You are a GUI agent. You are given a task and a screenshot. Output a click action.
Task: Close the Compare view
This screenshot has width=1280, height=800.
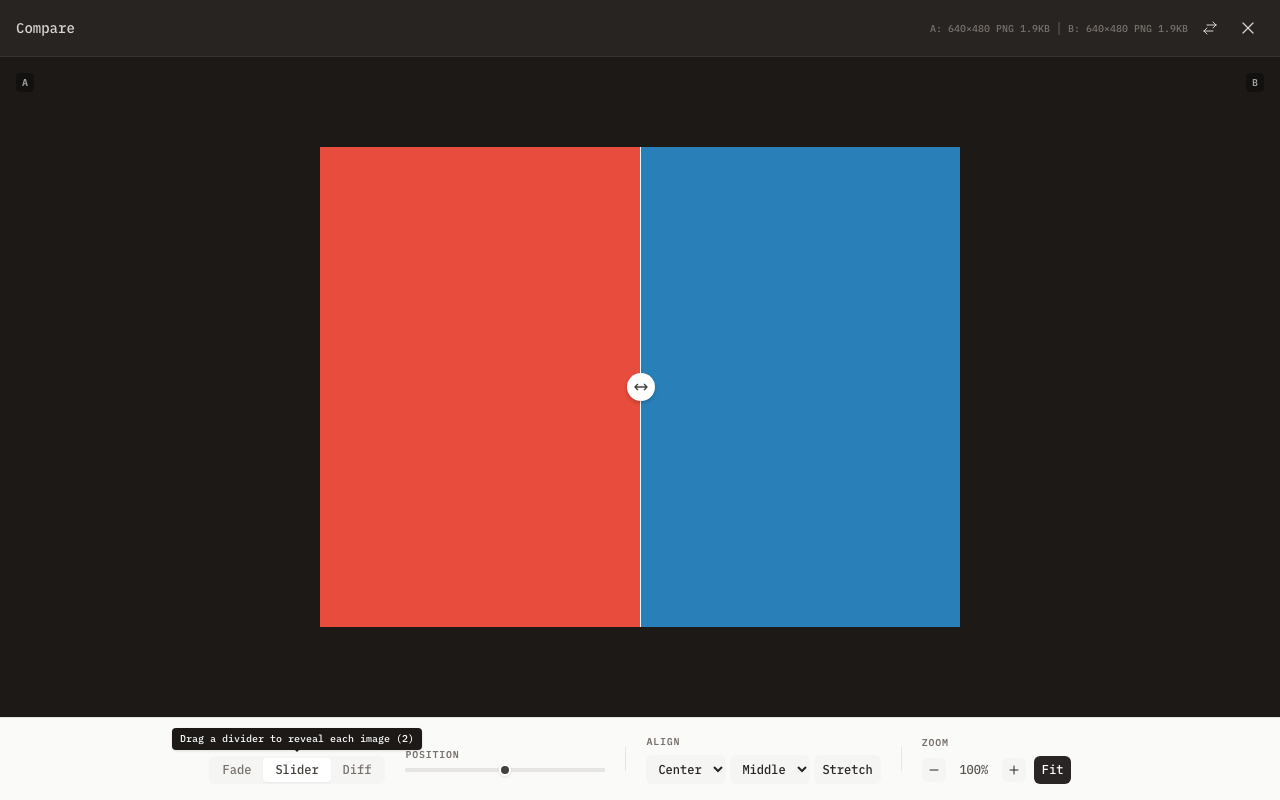(1248, 28)
